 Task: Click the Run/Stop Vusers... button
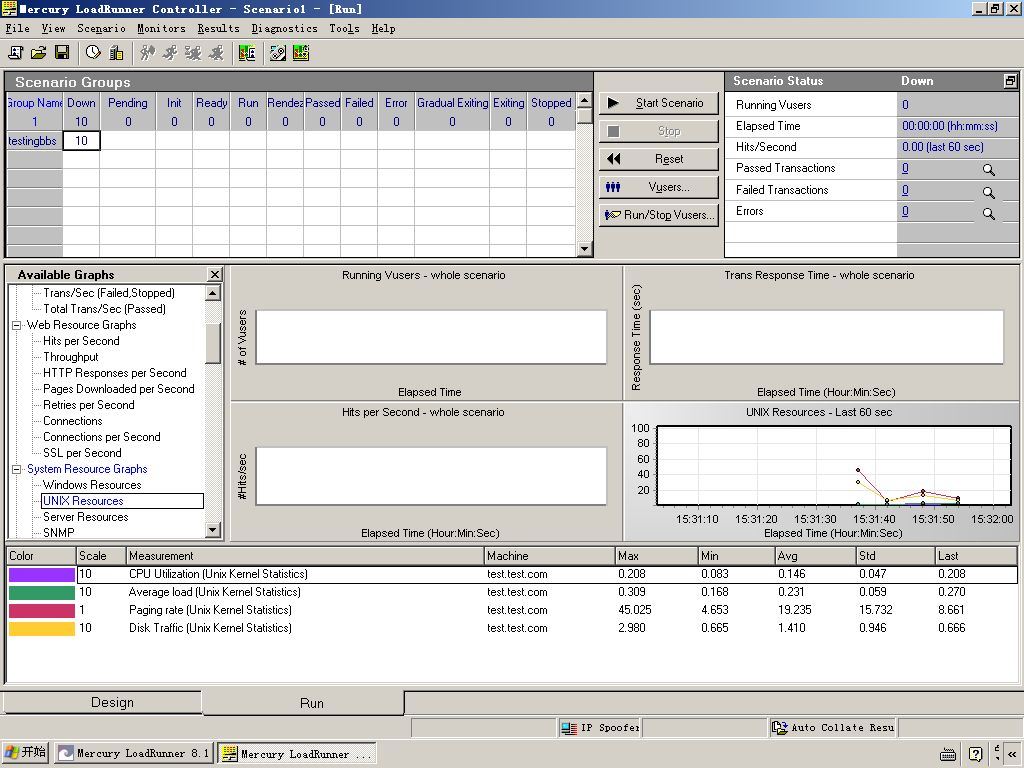659,215
